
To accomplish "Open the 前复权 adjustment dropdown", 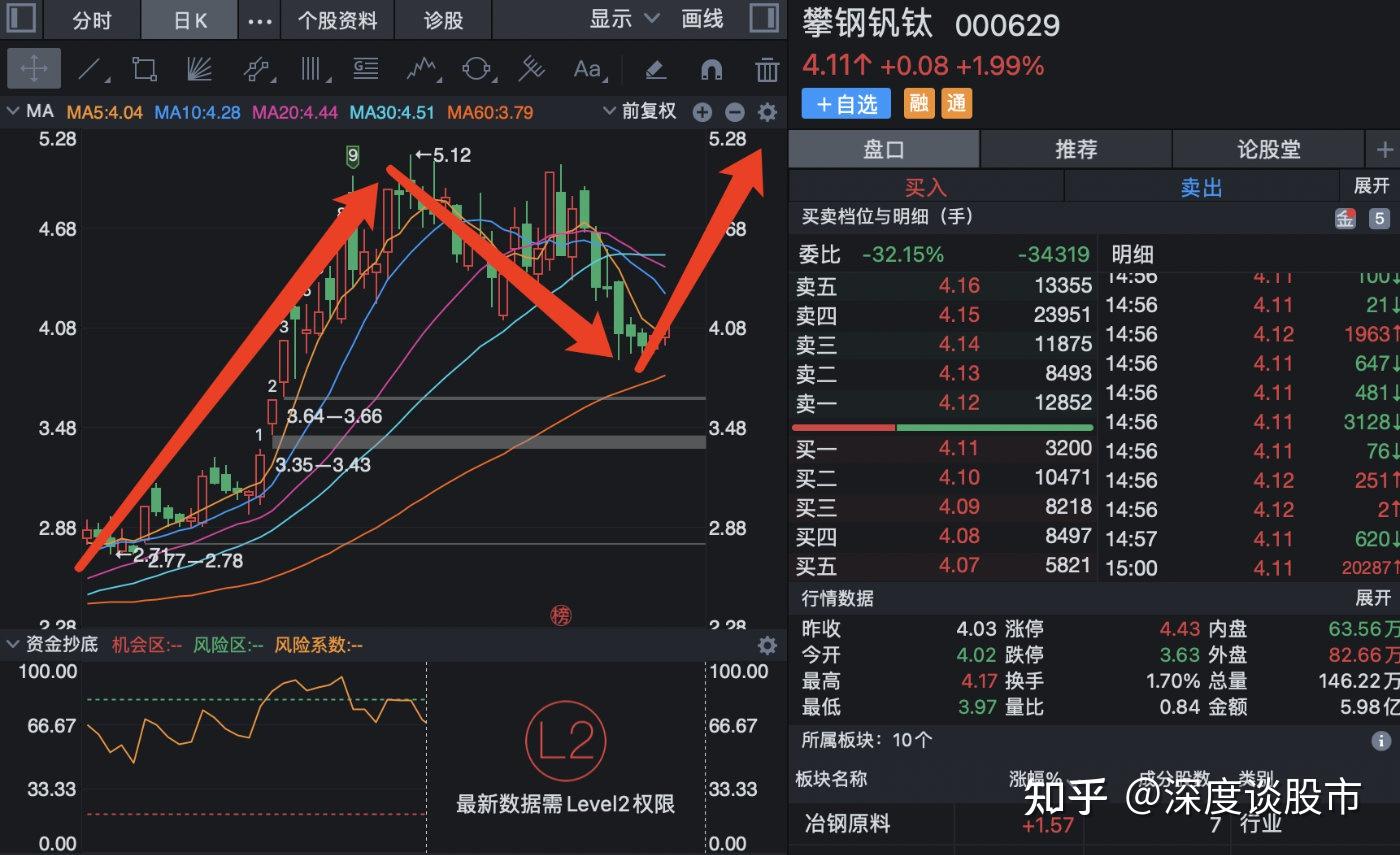I will (640, 111).
